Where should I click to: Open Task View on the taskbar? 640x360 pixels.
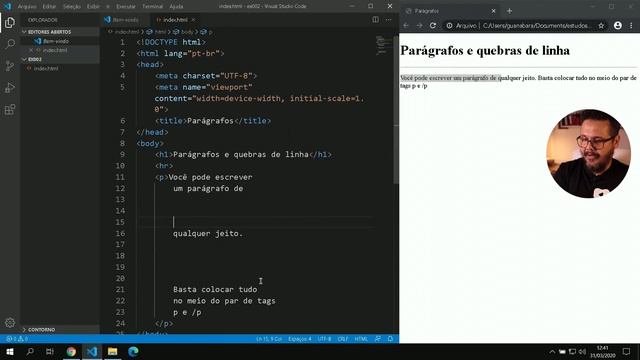pos(50,351)
